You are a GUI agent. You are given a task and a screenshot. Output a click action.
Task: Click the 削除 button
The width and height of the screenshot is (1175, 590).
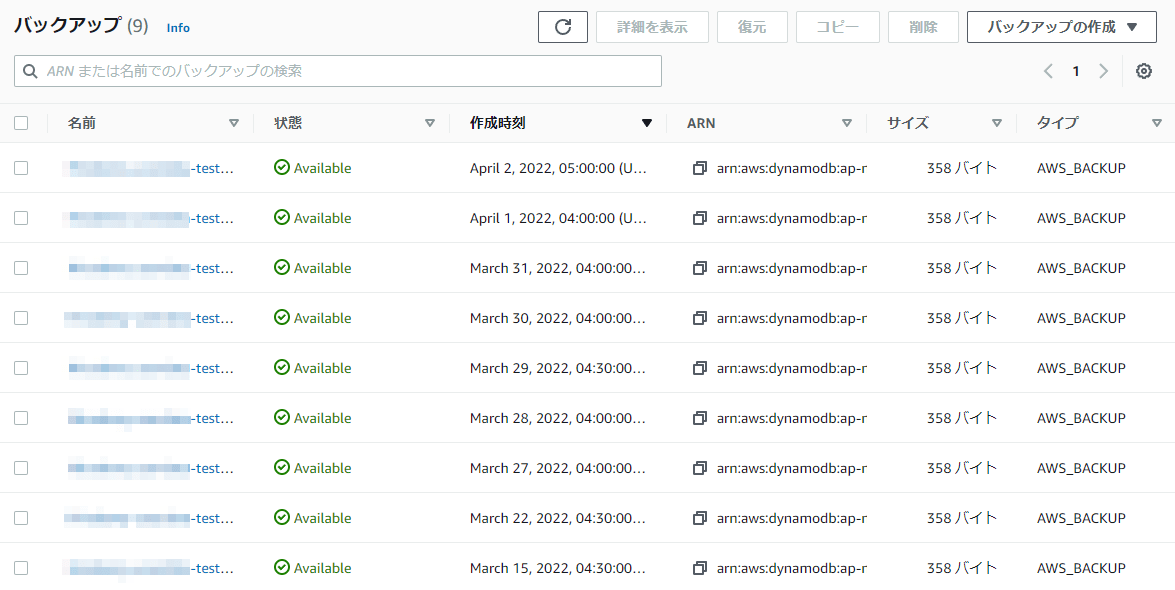(923, 27)
